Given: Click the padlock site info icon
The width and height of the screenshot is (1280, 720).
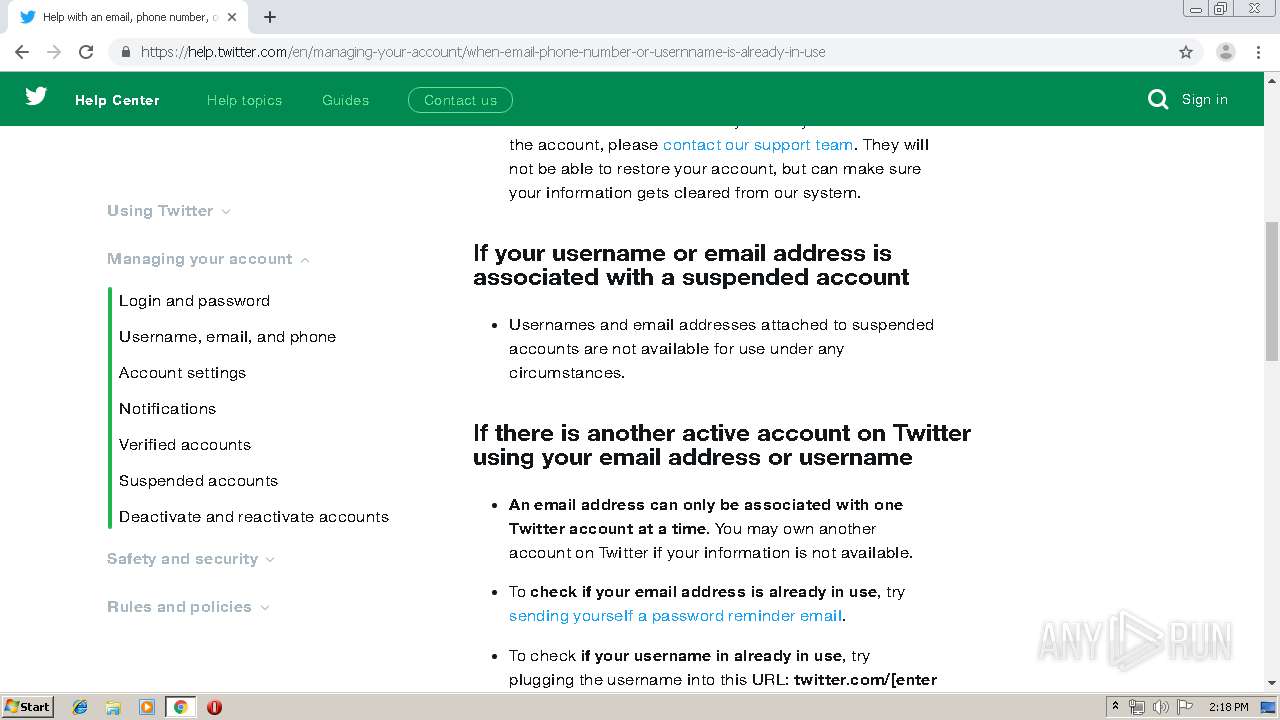Looking at the screenshot, I should [125, 52].
